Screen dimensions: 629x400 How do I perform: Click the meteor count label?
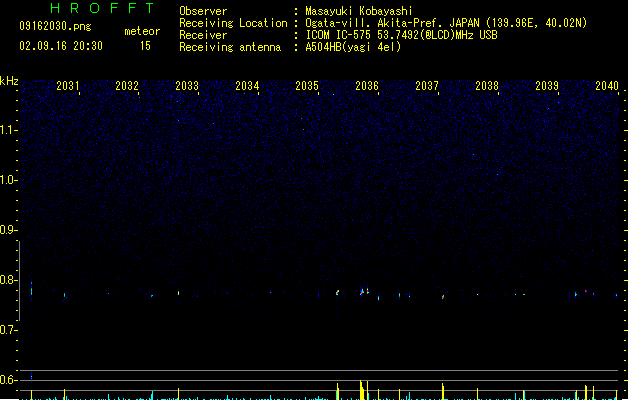tap(142, 31)
